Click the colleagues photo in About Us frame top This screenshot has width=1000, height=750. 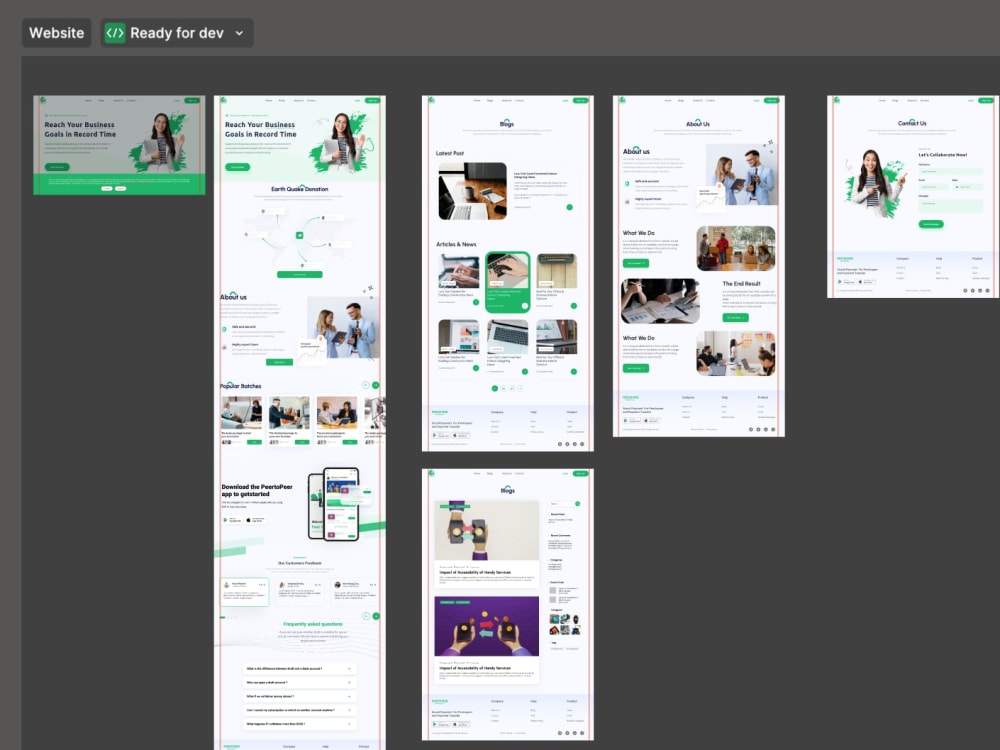click(741, 174)
